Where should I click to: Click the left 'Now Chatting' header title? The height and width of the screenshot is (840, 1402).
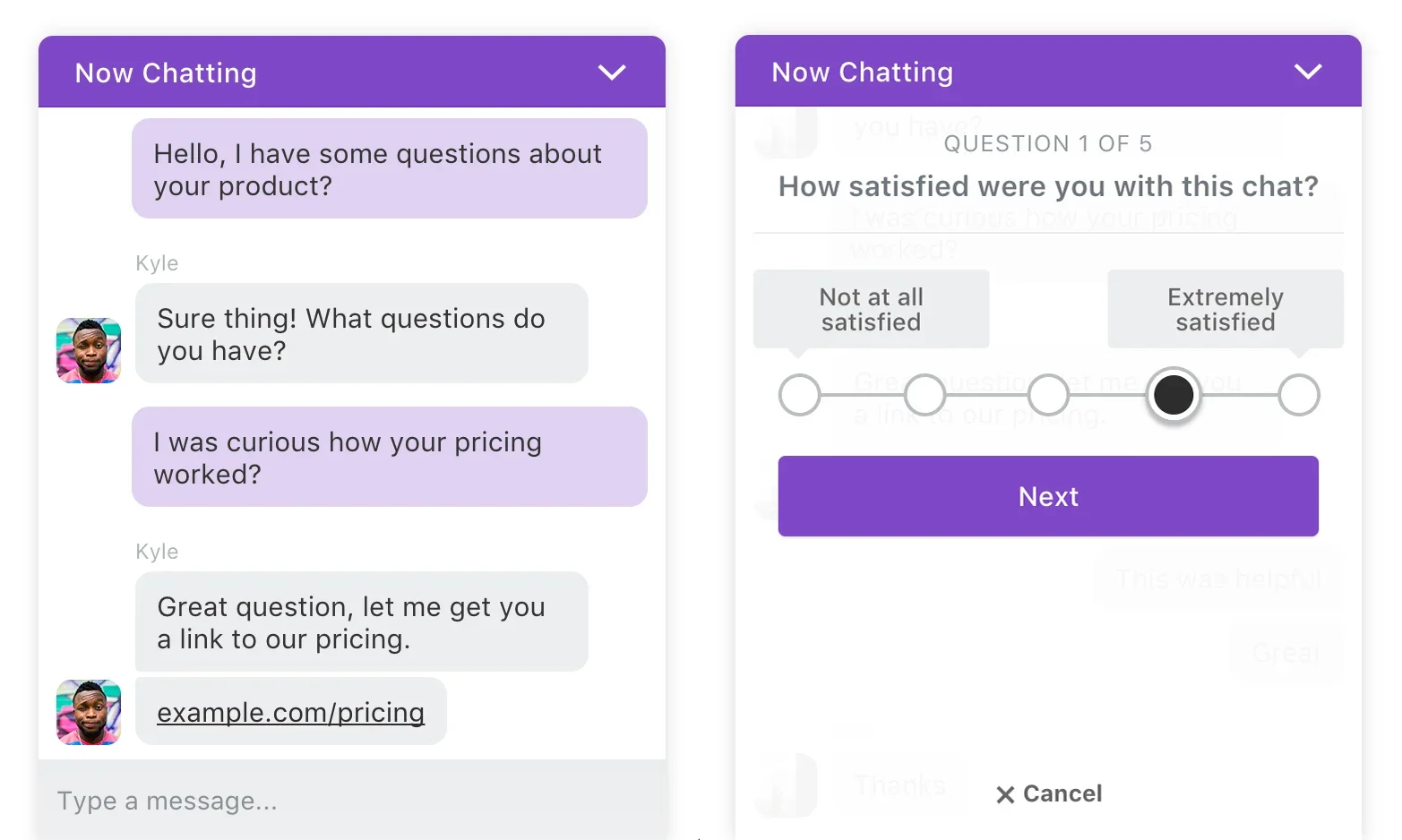coord(166,73)
